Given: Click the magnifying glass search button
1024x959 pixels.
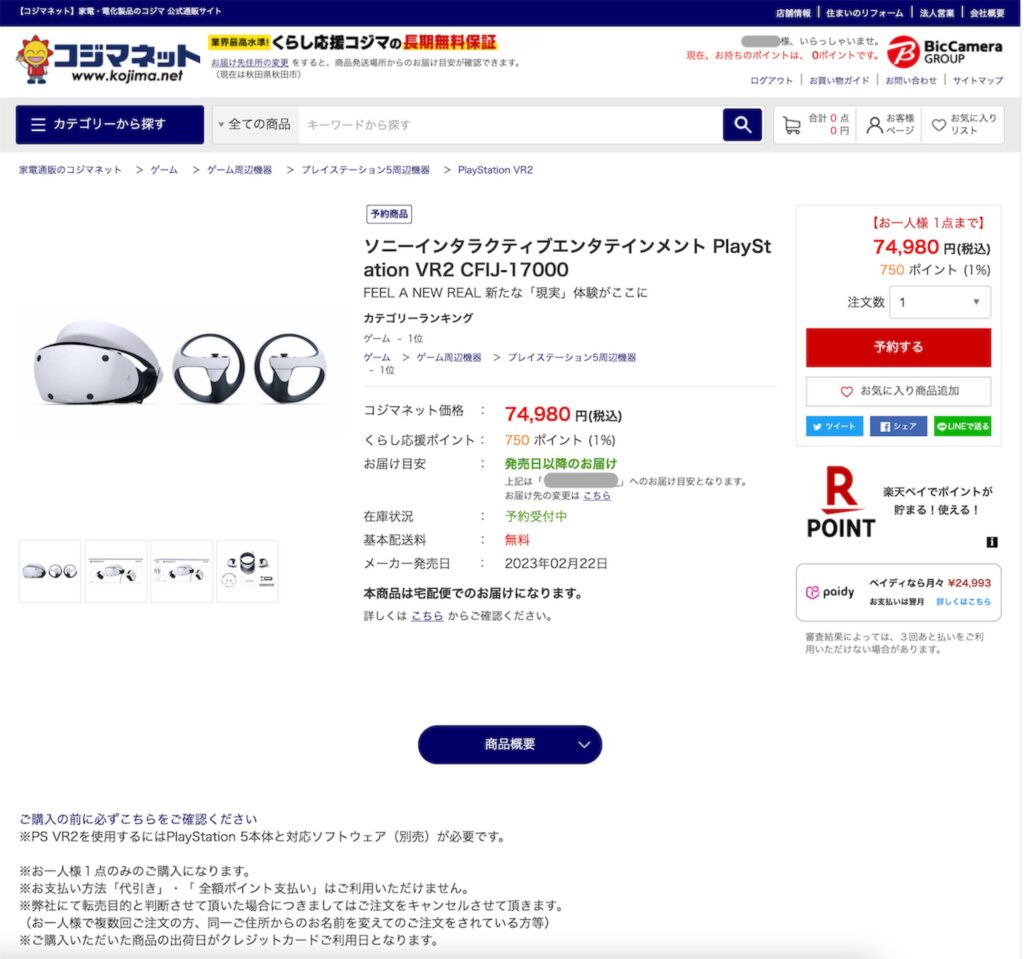Looking at the screenshot, I should click(742, 124).
